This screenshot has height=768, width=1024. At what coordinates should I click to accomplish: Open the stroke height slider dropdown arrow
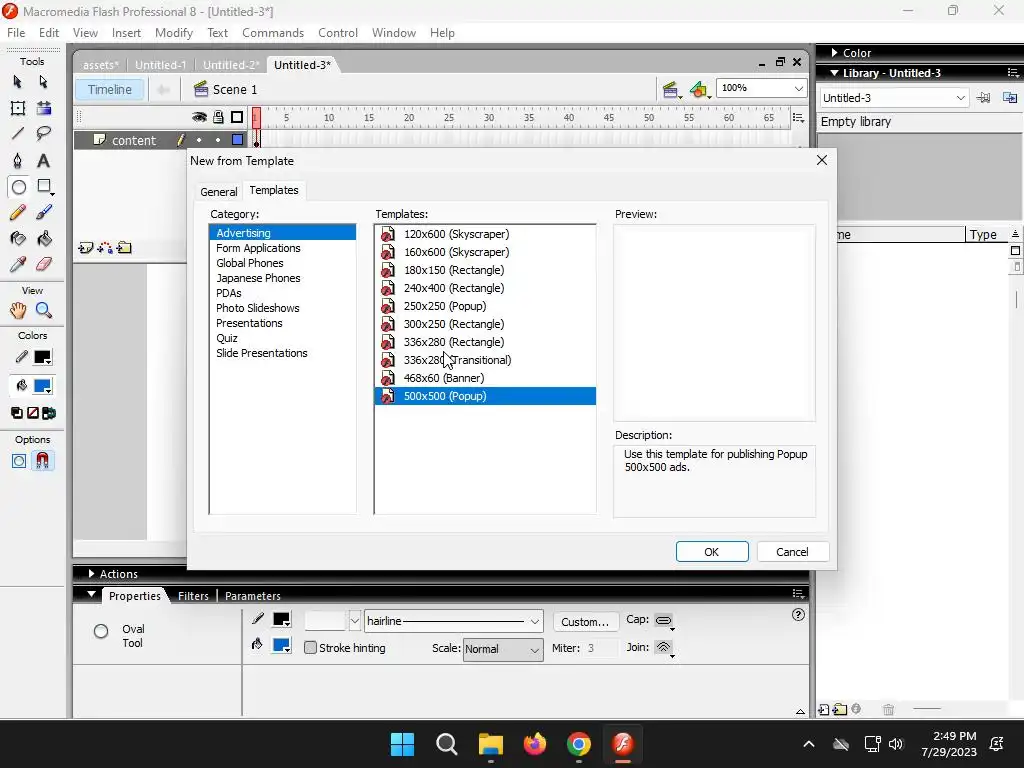[355, 620]
